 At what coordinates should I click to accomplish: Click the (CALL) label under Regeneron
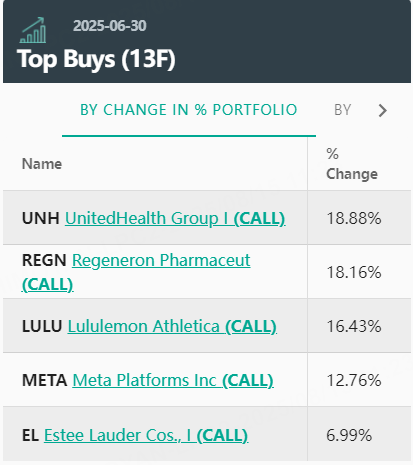(48, 284)
